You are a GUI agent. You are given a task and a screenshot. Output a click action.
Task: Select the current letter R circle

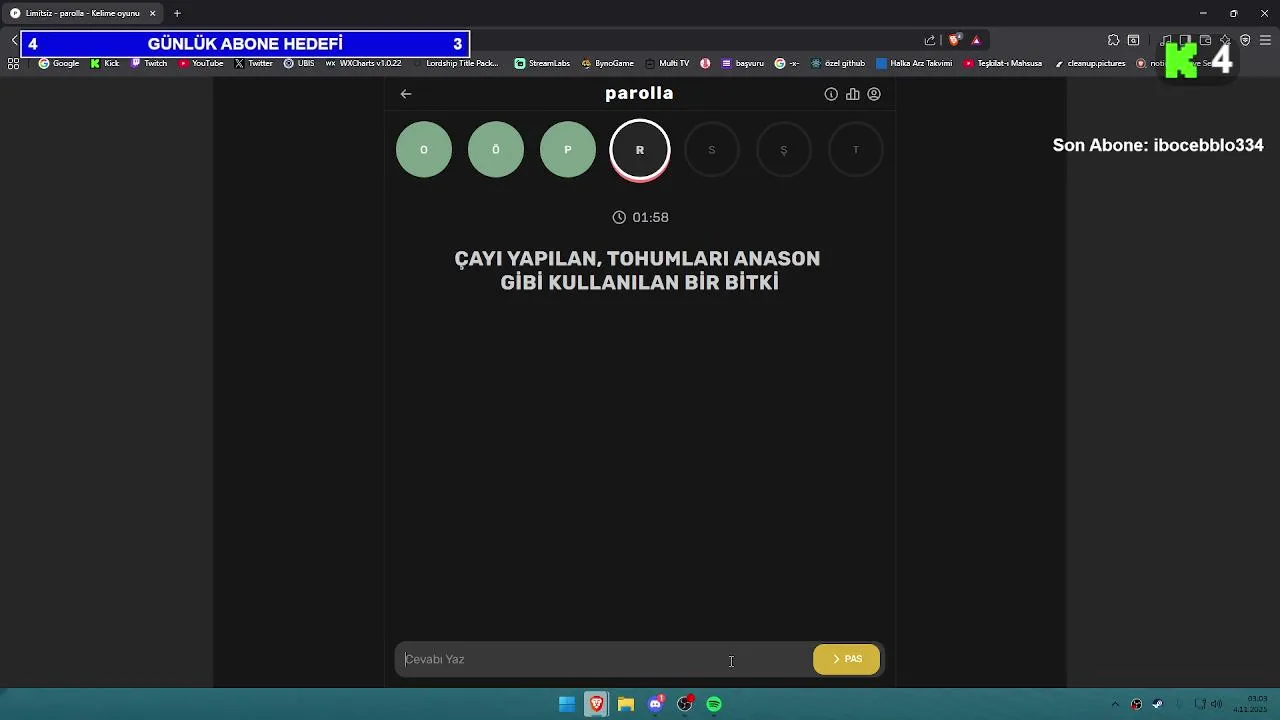pyautogui.click(x=640, y=150)
